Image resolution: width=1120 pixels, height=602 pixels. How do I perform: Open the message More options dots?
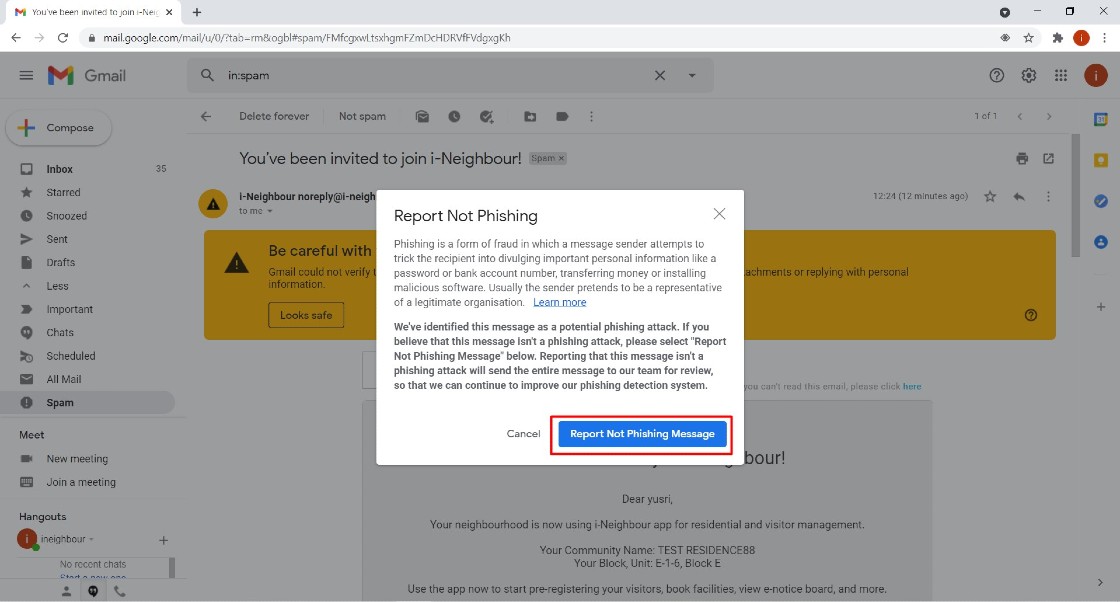click(1048, 196)
